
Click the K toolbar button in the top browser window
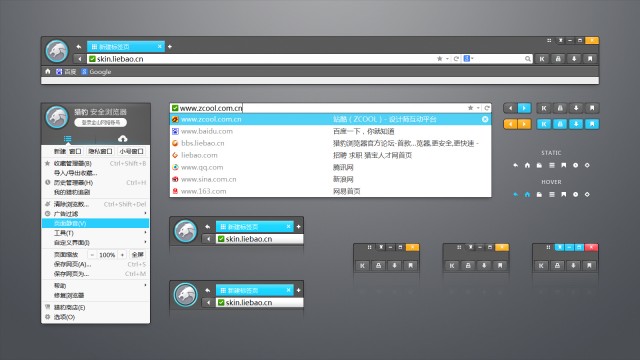click(542, 59)
